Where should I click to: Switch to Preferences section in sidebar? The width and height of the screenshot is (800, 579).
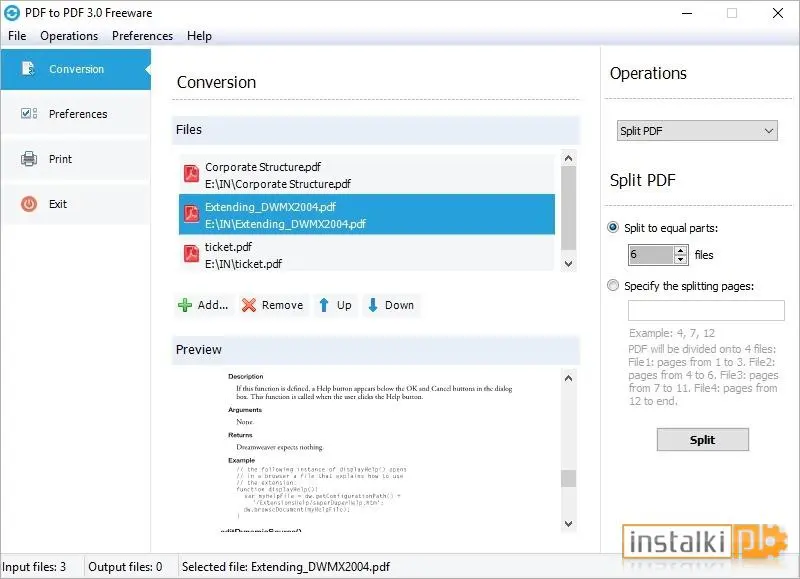(x=76, y=114)
